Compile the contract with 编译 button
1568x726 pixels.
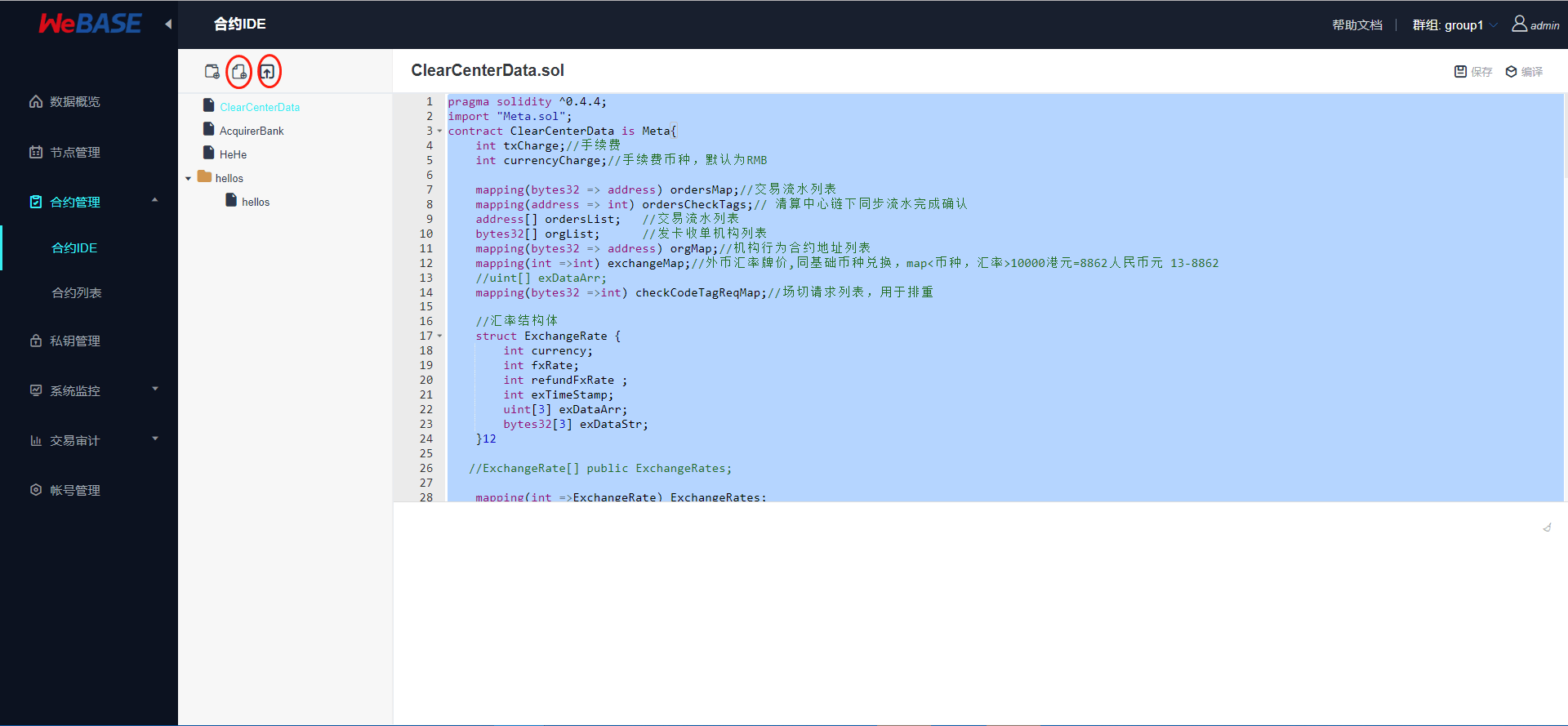(1524, 72)
